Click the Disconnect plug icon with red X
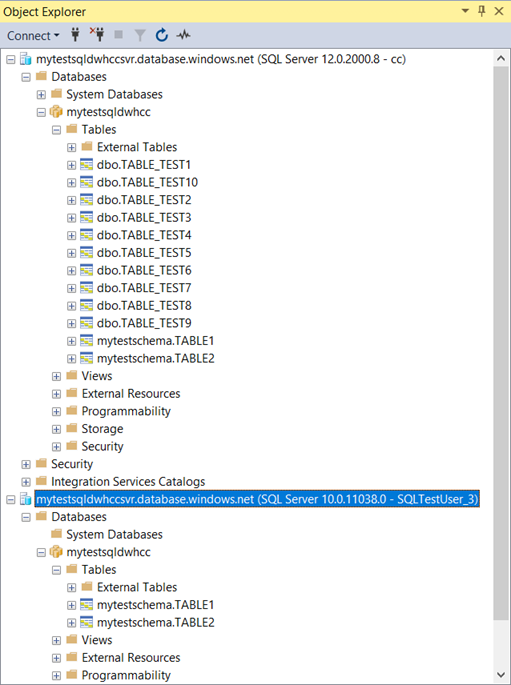 (97, 35)
